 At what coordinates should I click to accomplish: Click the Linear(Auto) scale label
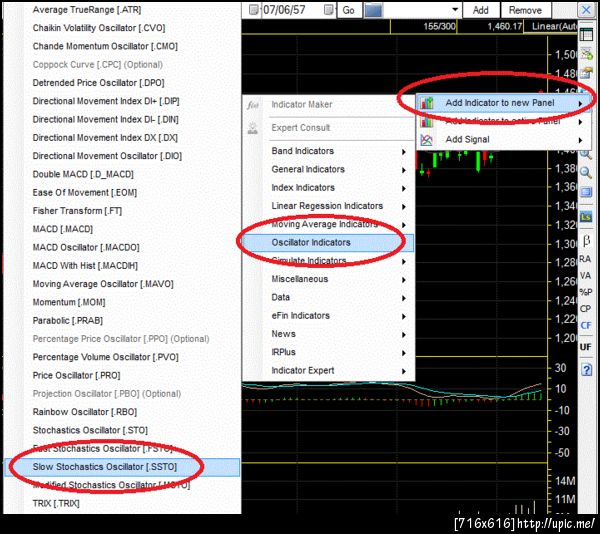554,26
